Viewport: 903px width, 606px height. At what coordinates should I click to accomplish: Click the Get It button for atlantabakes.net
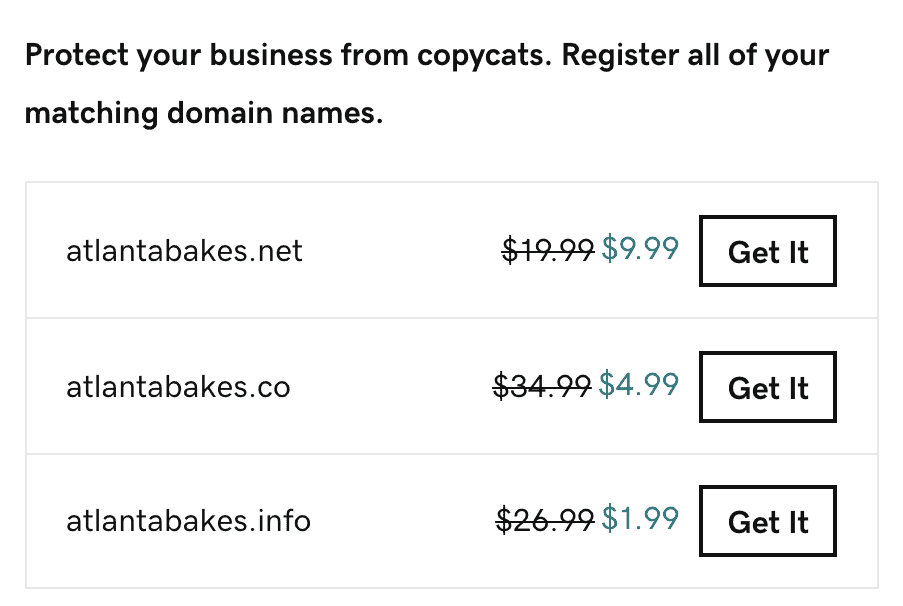click(x=767, y=252)
